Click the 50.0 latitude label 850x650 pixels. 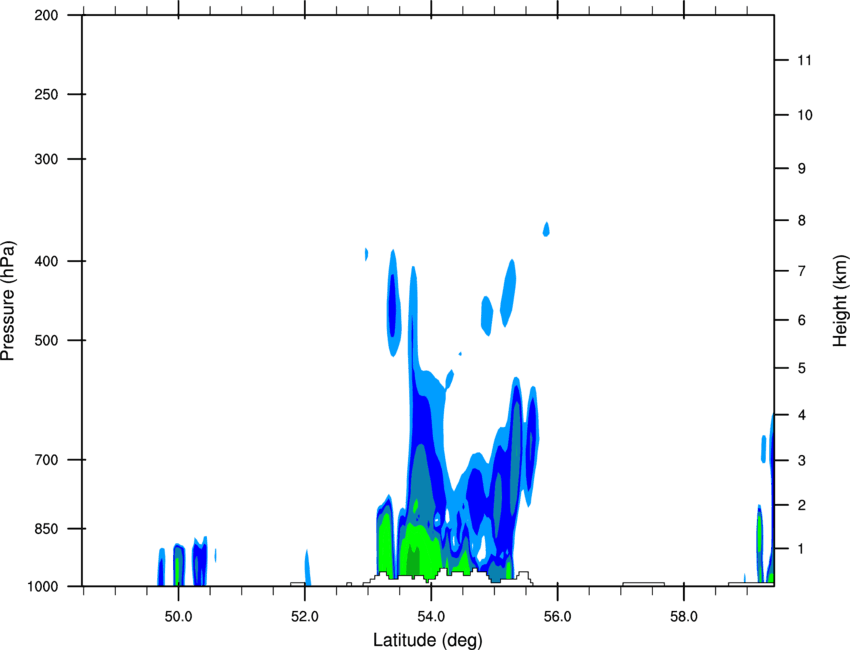point(178,617)
